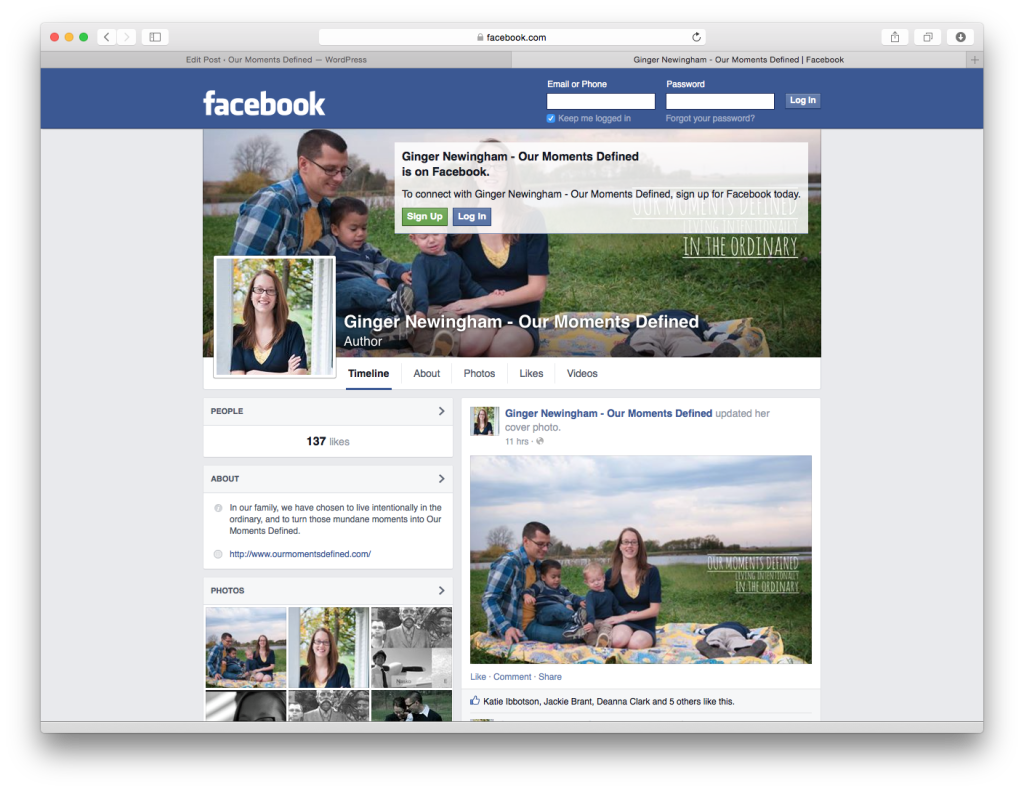This screenshot has height=791, width=1024.
Task: Click the 137 likes count
Action: (x=328, y=442)
